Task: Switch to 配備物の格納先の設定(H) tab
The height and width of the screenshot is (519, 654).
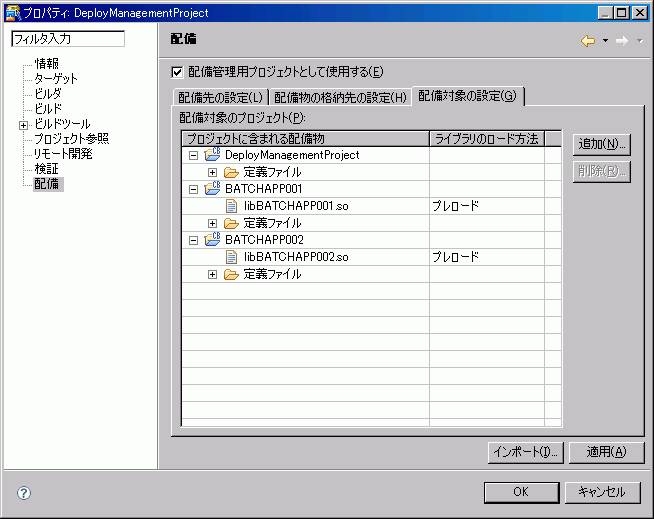Action: coord(340,97)
